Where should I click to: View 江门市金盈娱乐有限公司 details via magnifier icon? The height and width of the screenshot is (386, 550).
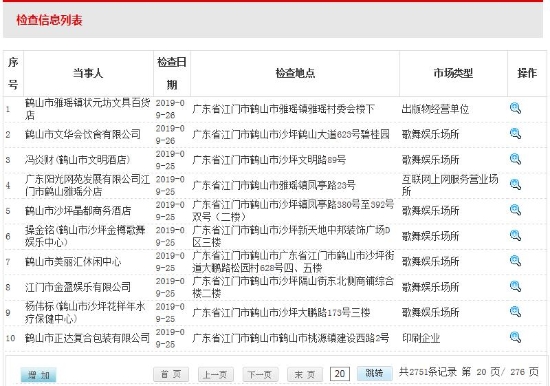click(x=515, y=286)
